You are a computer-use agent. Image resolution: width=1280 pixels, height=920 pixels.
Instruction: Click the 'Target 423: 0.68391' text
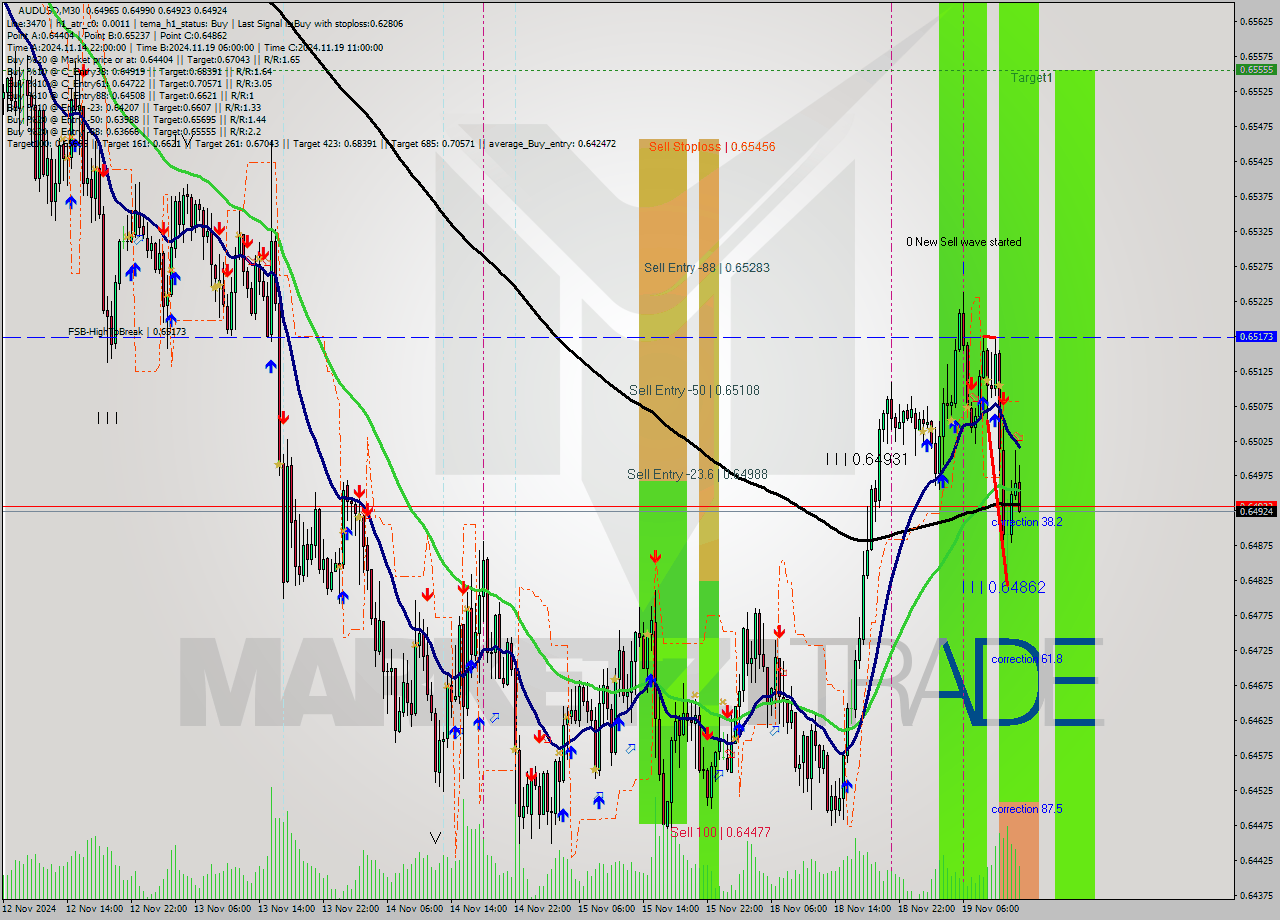337,144
